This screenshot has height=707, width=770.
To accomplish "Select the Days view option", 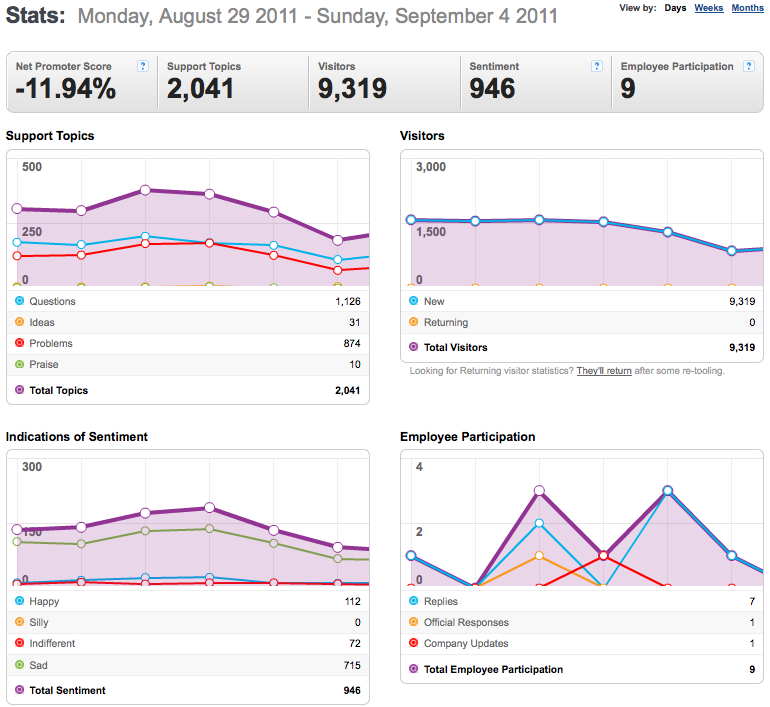I will click(x=675, y=8).
